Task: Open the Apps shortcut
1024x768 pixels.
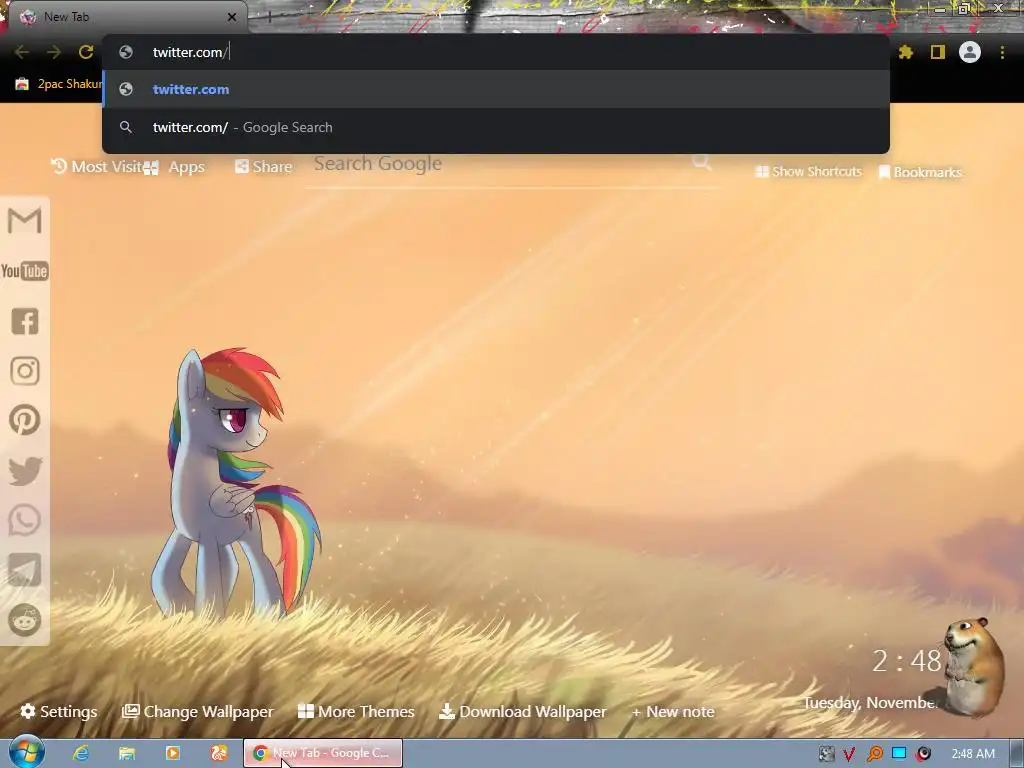Action: pyautogui.click(x=174, y=167)
